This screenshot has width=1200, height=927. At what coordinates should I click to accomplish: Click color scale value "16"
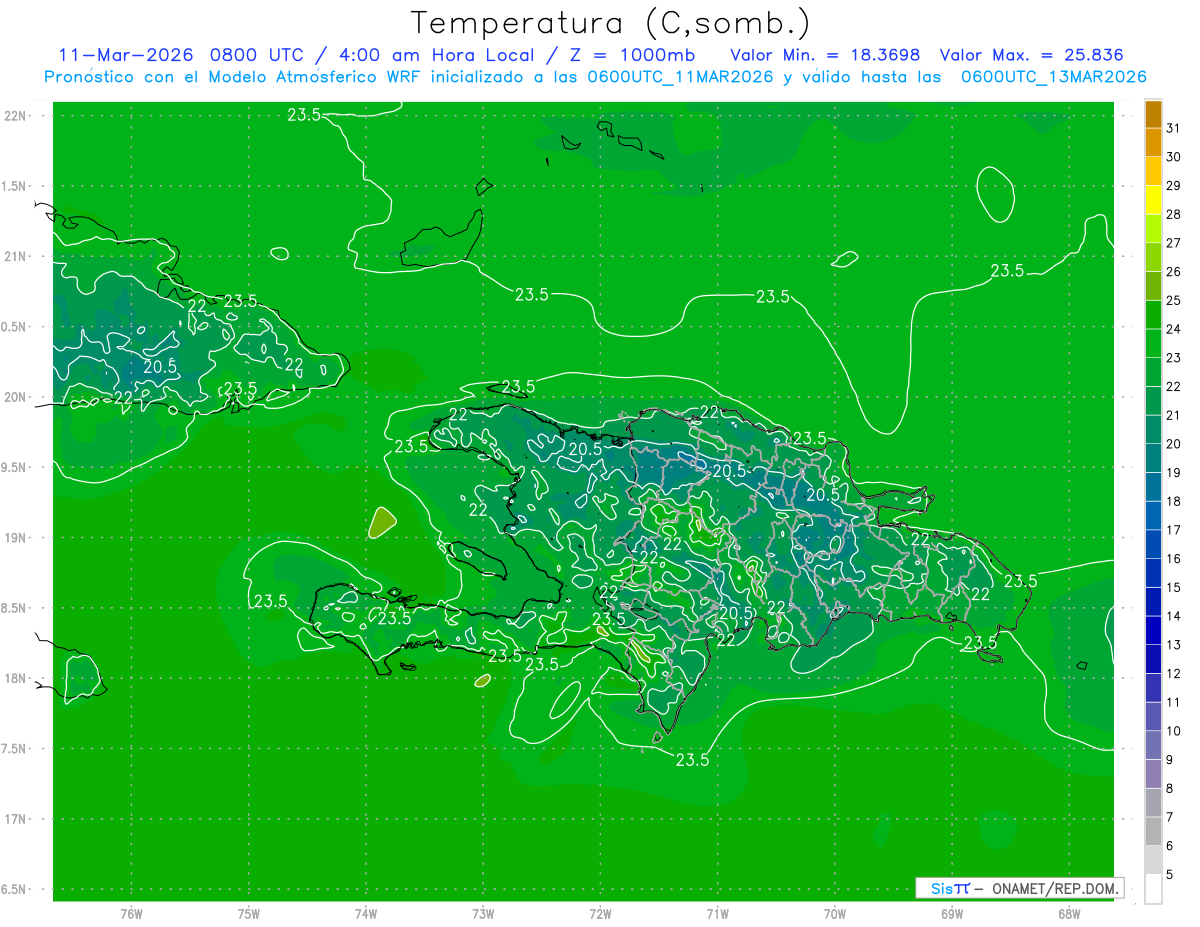(1174, 558)
